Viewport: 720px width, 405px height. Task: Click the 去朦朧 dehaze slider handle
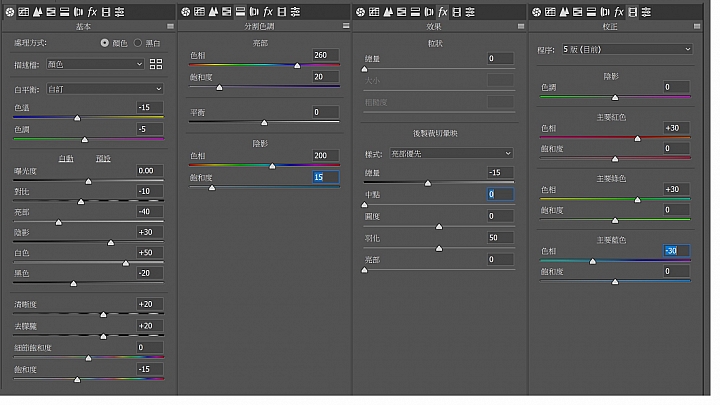(x=103, y=337)
